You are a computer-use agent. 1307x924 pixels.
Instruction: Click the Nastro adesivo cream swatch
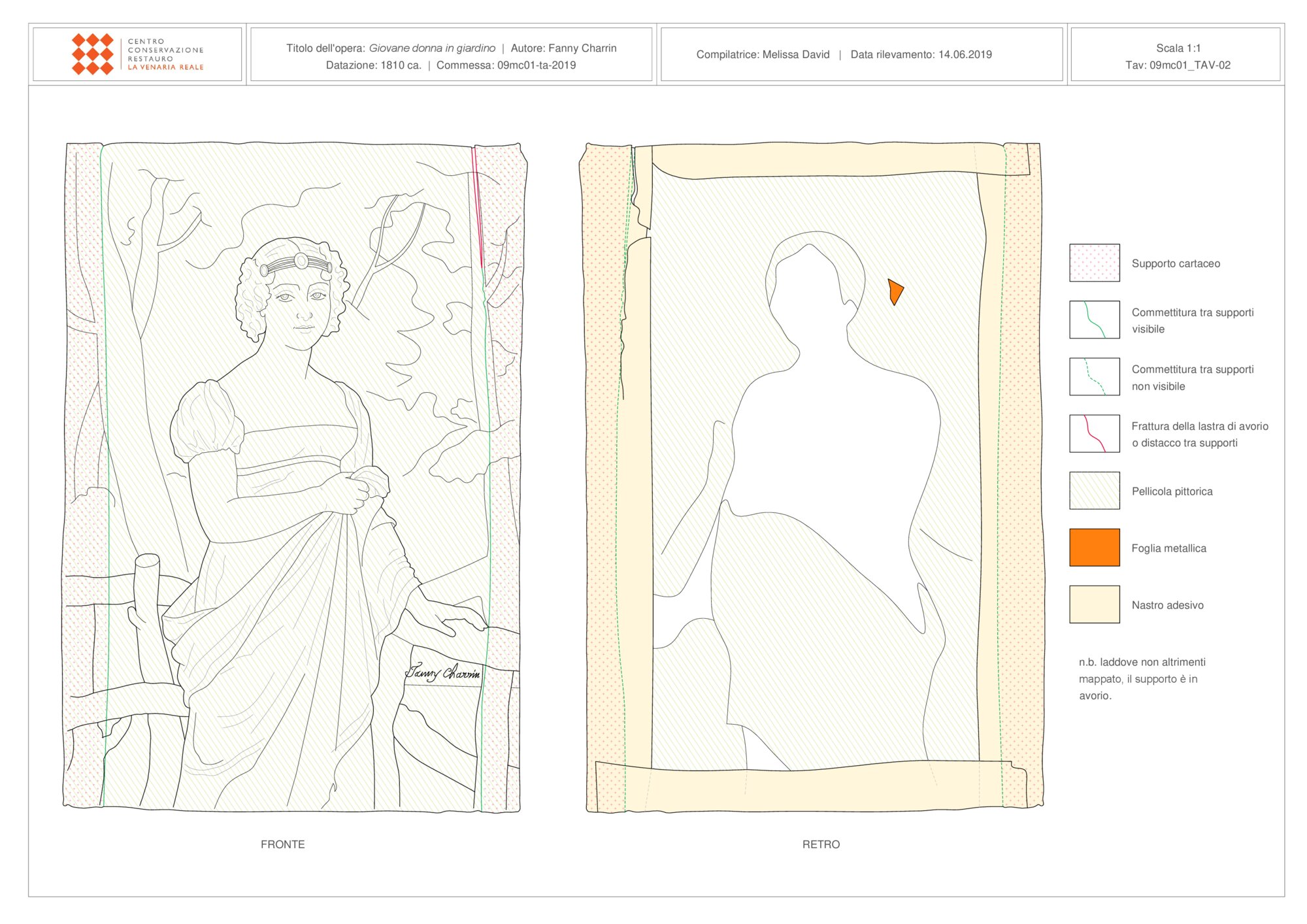1094,604
